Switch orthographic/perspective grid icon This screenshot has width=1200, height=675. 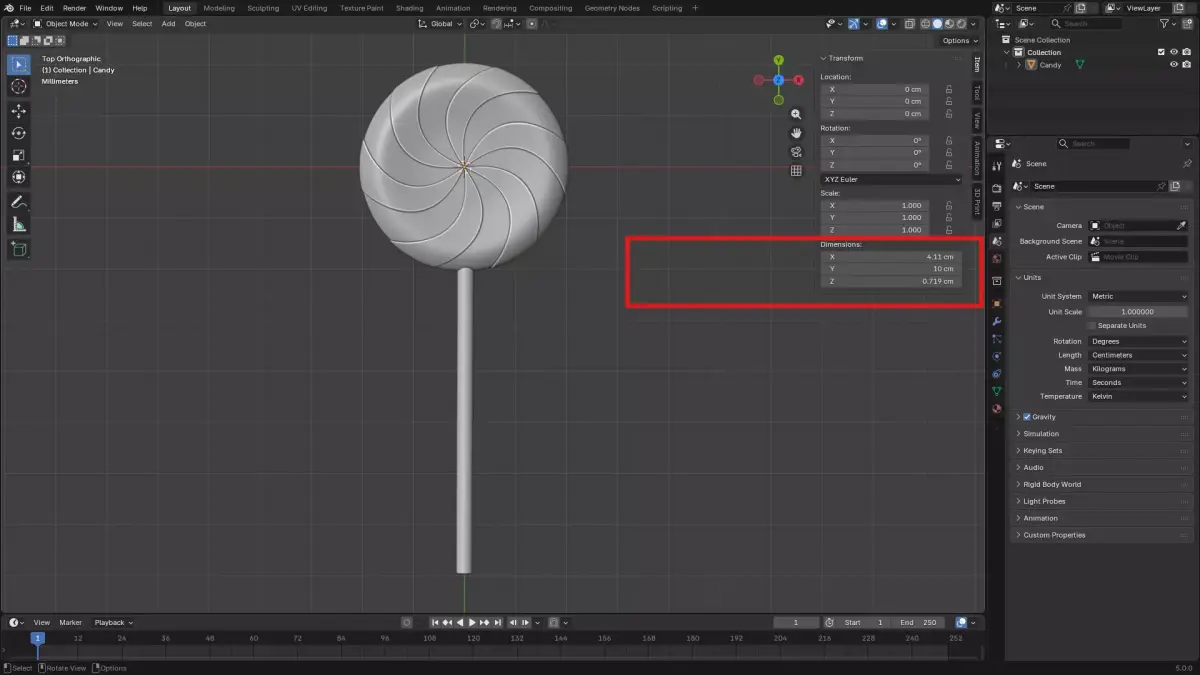[796, 171]
